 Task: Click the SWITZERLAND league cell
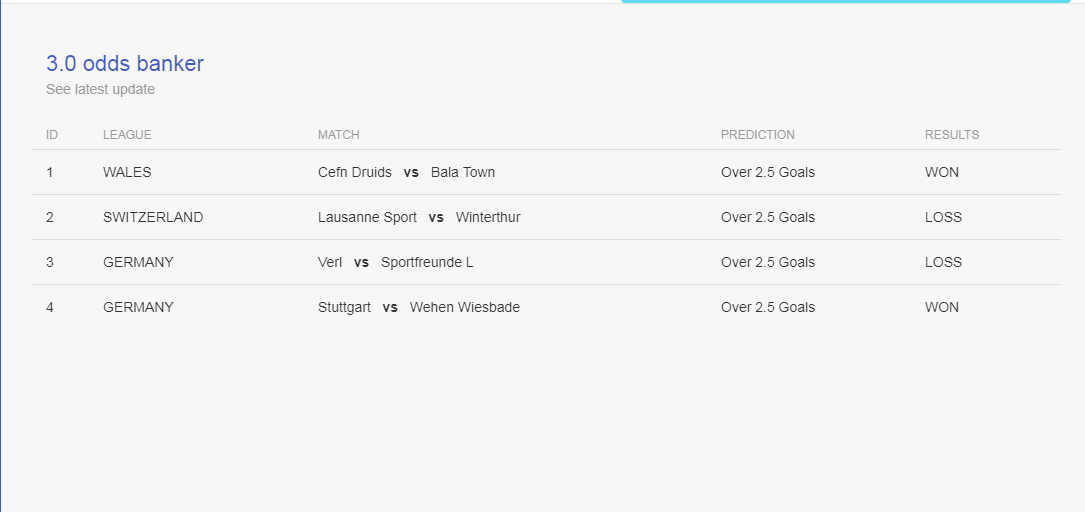tap(153, 217)
